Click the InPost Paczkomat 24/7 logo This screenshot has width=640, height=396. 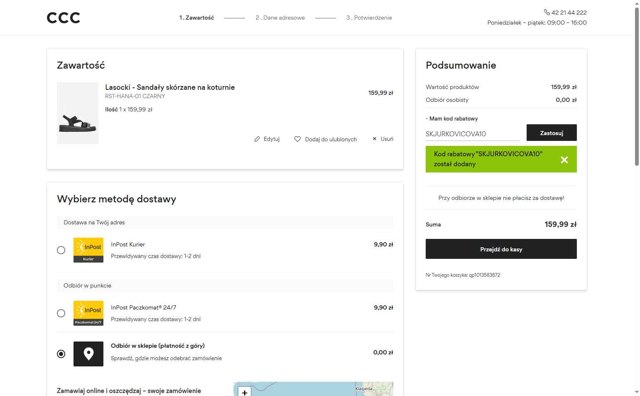(88, 313)
